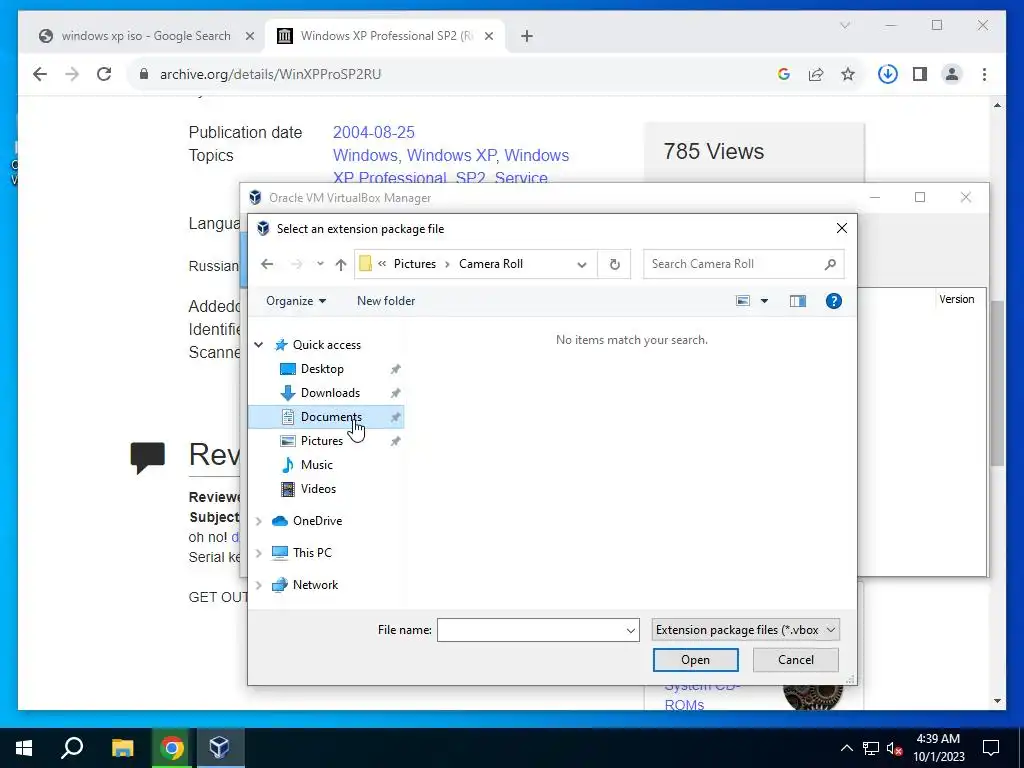The width and height of the screenshot is (1024, 768).
Task: Open the 2004-08-25 publication date link
Action: coord(374,133)
